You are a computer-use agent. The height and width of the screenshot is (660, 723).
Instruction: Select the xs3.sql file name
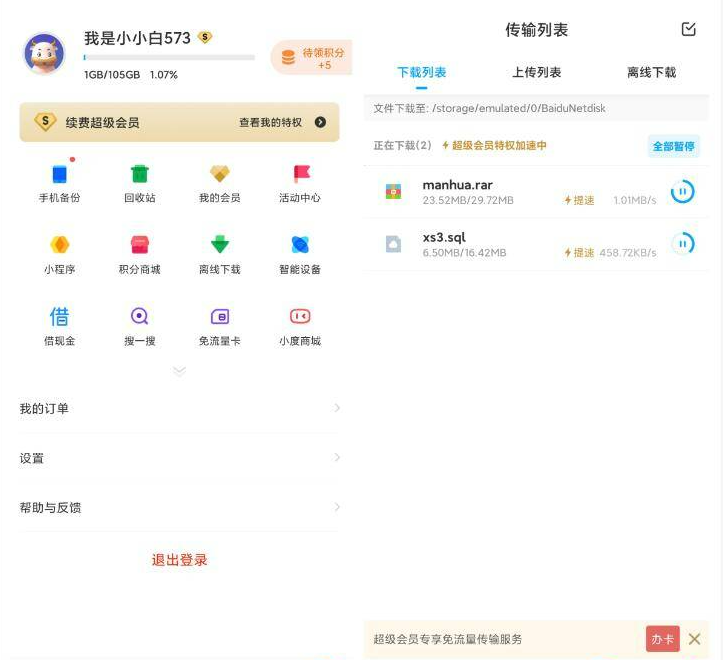pos(444,238)
